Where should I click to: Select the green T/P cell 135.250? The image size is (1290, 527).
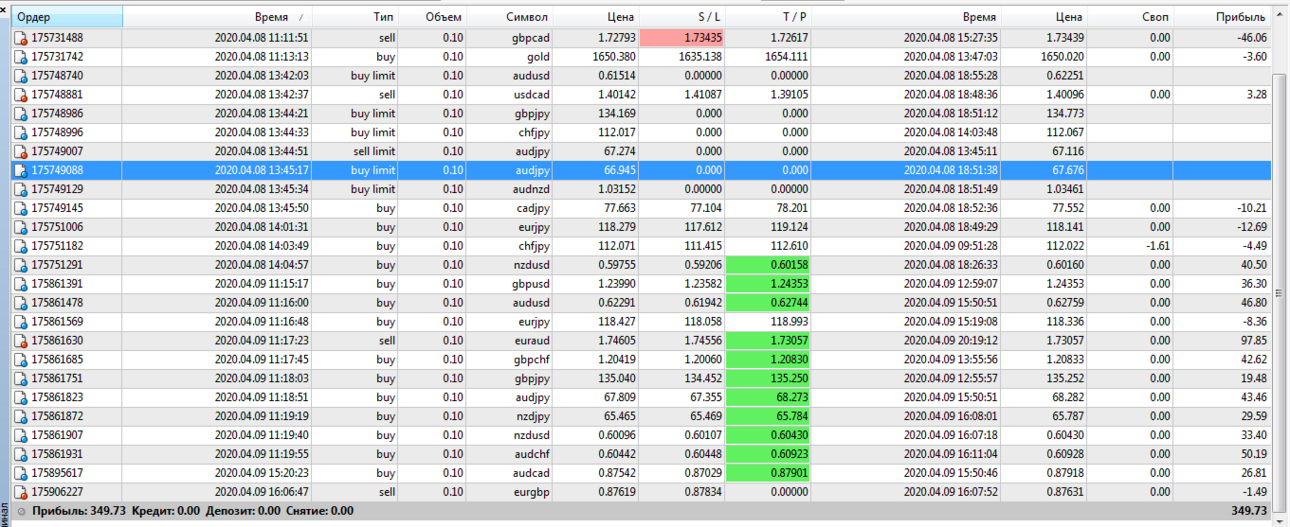coord(769,378)
